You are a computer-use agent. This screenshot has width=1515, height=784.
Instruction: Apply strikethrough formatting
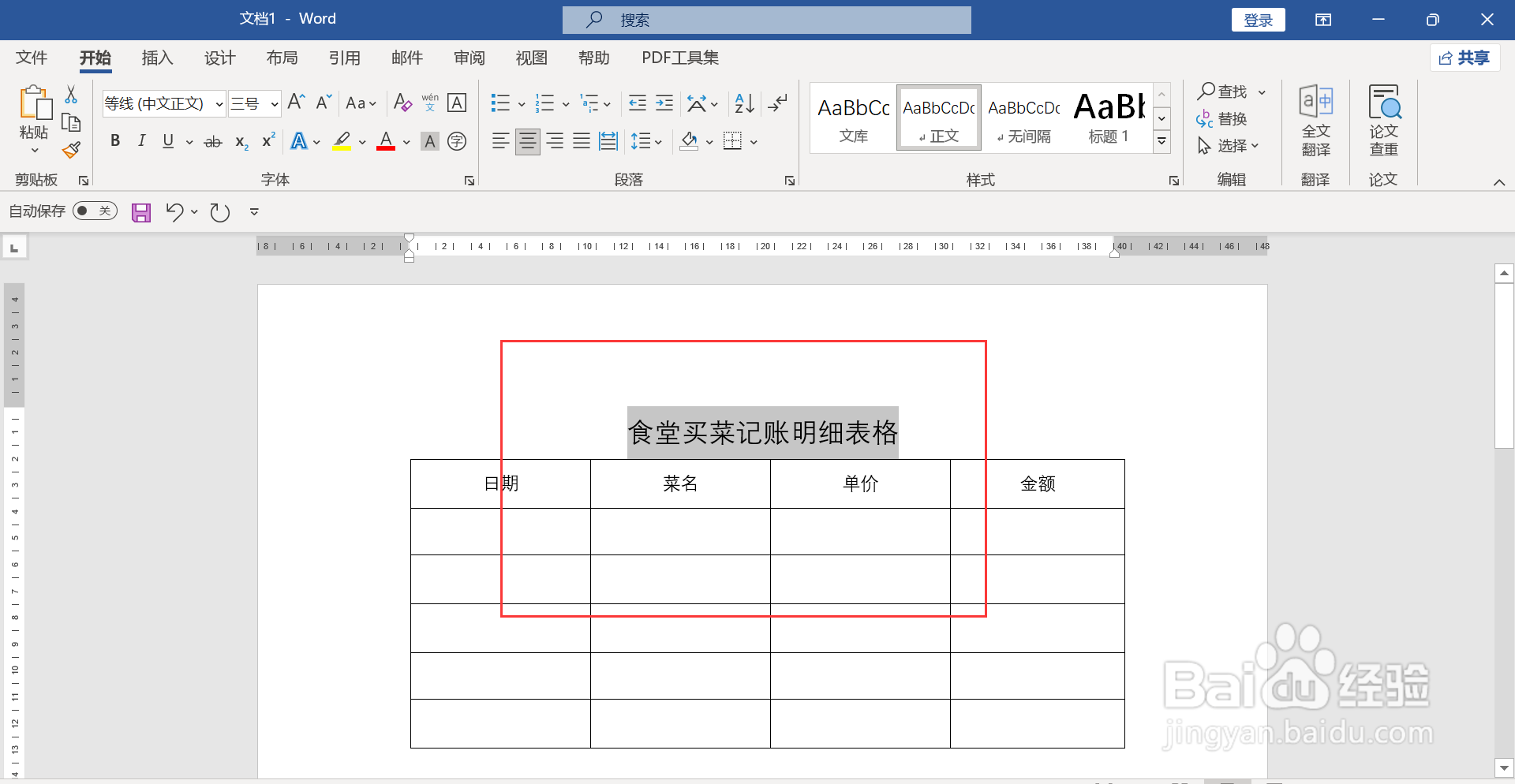coord(213,142)
